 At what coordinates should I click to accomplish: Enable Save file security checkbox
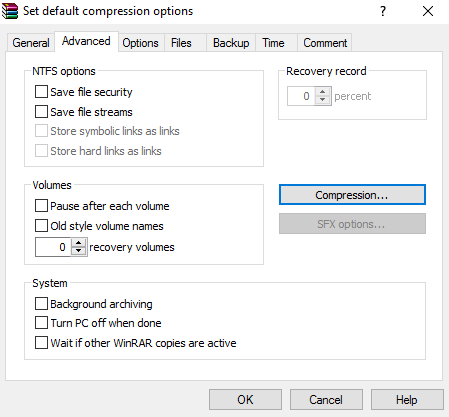coord(41,92)
